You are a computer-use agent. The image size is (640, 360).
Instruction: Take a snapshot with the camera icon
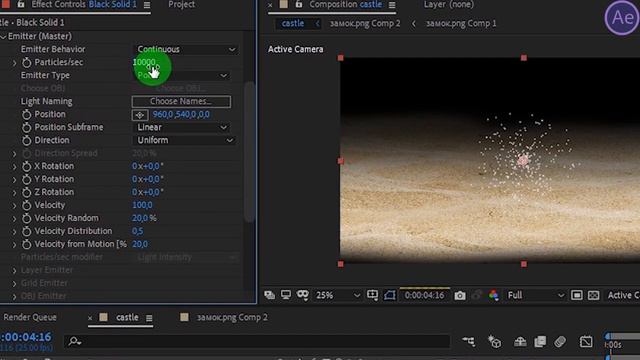(460, 295)
